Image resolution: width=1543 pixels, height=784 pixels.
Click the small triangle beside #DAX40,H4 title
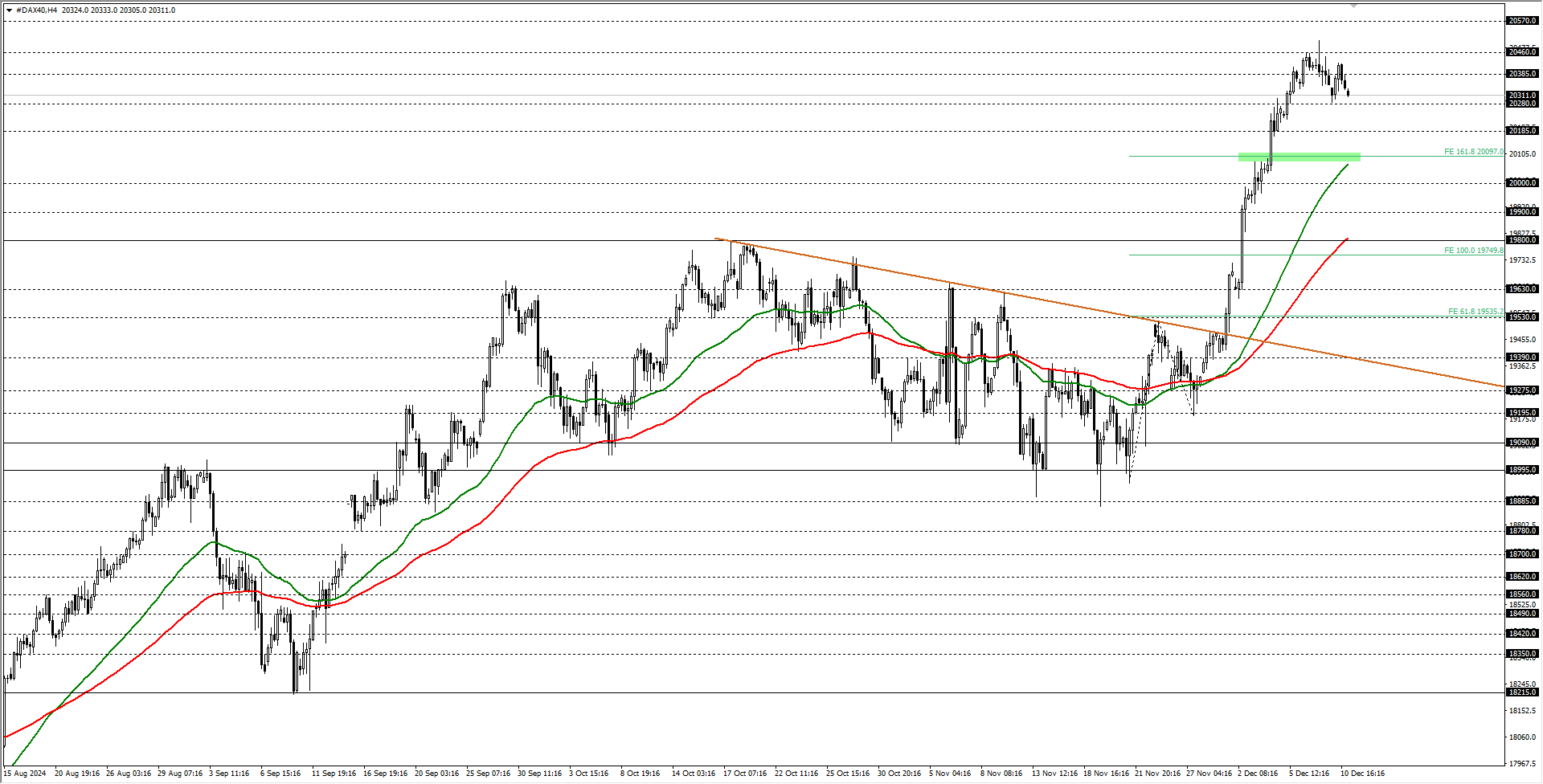click(x=9, y=10)
